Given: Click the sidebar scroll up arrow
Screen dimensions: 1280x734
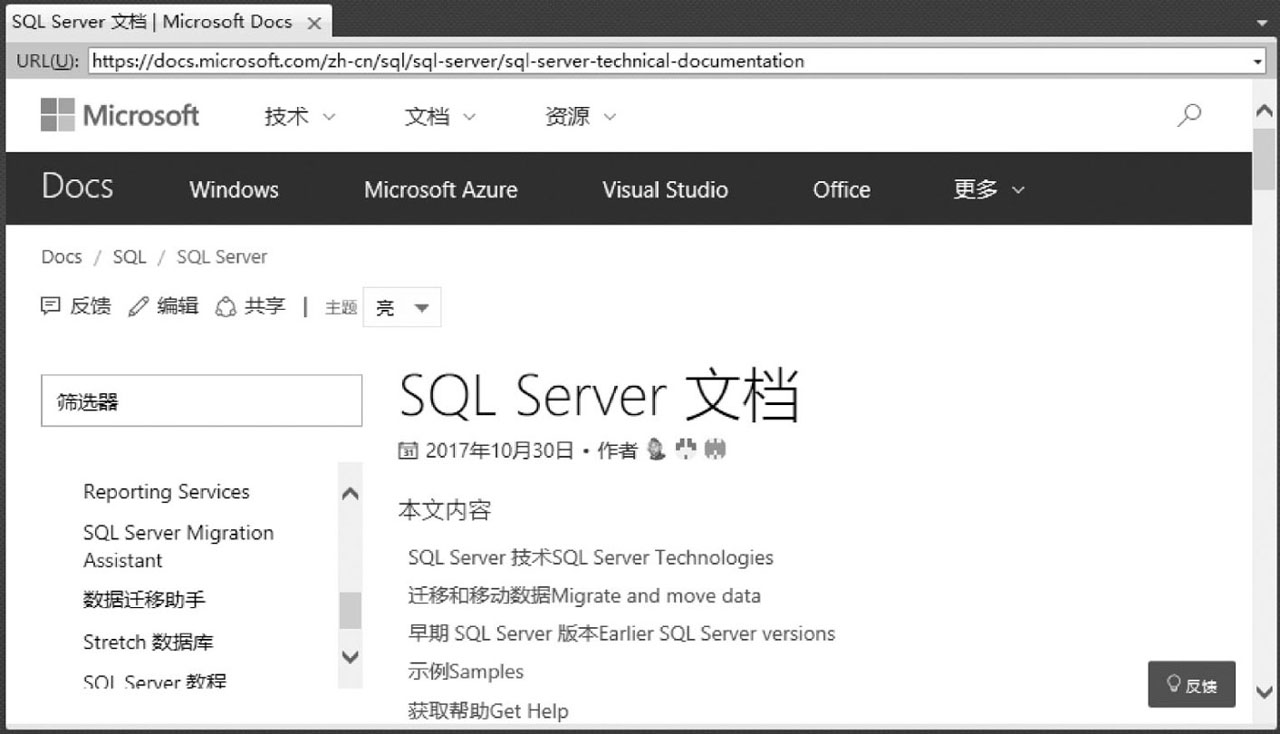Looking at the screenshot, I should pos(350,493).
